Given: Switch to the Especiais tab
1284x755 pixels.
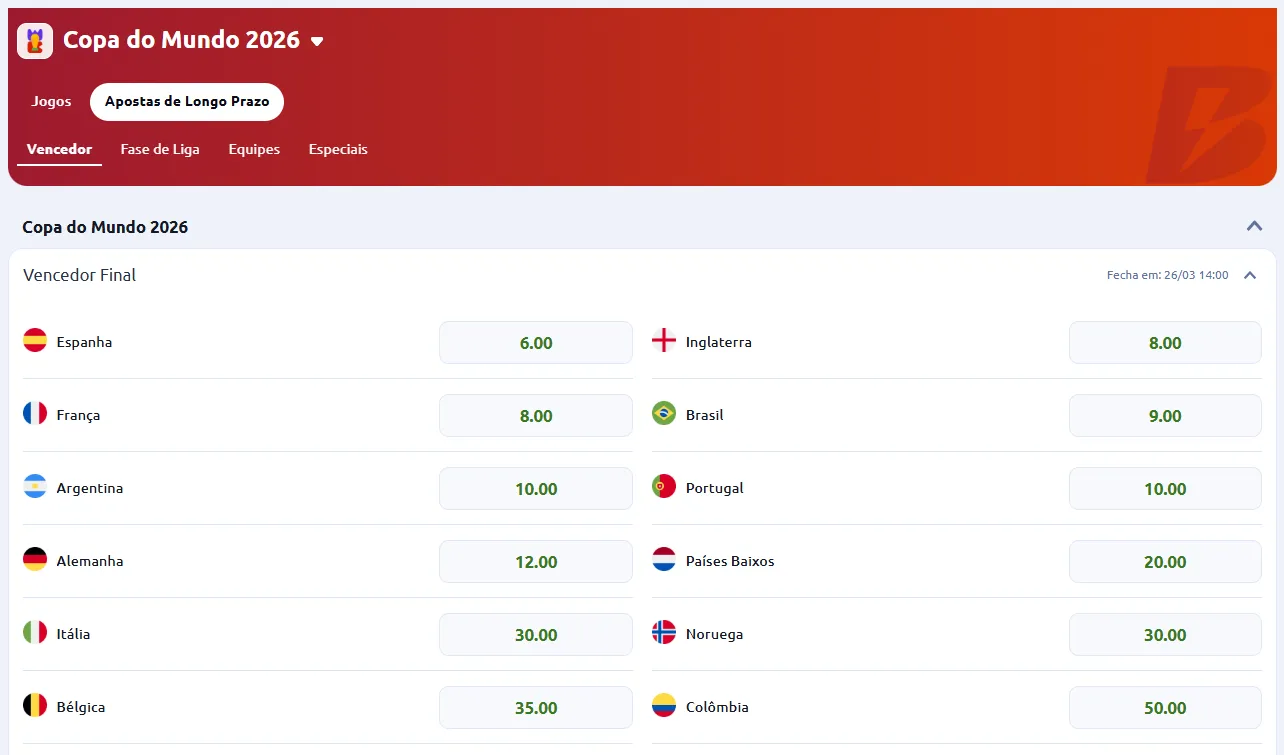Looking at the screenshot, I should [x=338, y=149].
